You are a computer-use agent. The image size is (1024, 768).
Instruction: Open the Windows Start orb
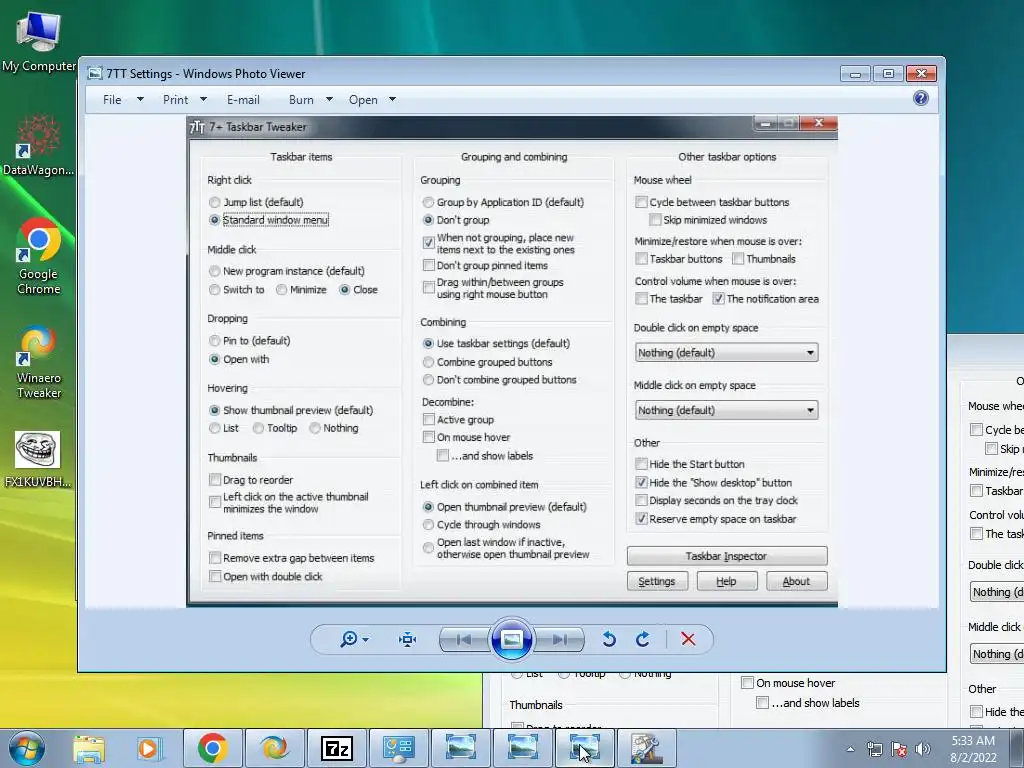click(27, 748)
